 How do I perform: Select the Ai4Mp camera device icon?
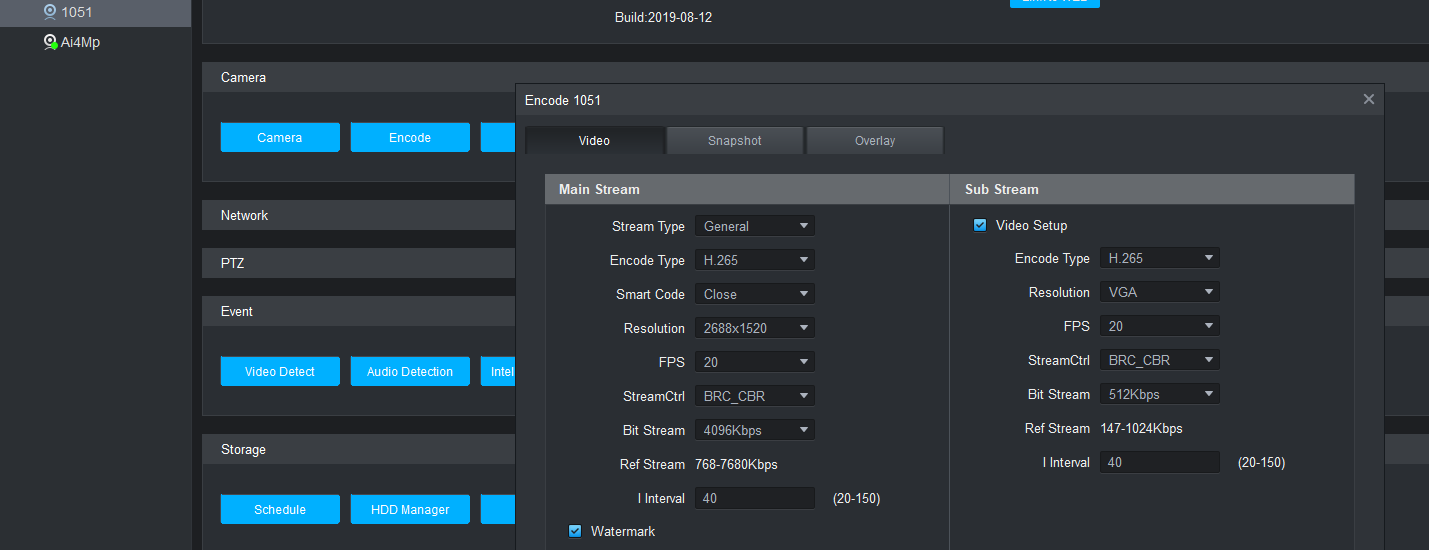(x=50, y=42)
